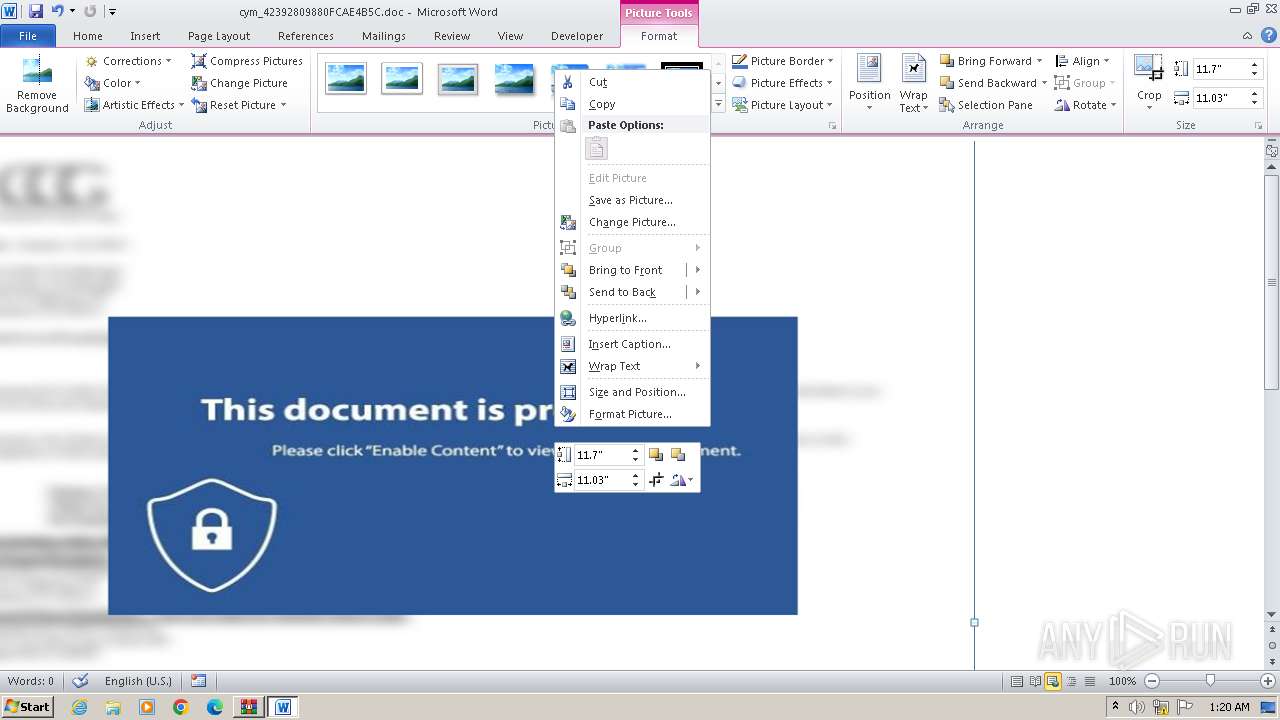Screen dimensions: 1280x720
Task: Click mini toolbar Crop icon
Action: point(656,480)
